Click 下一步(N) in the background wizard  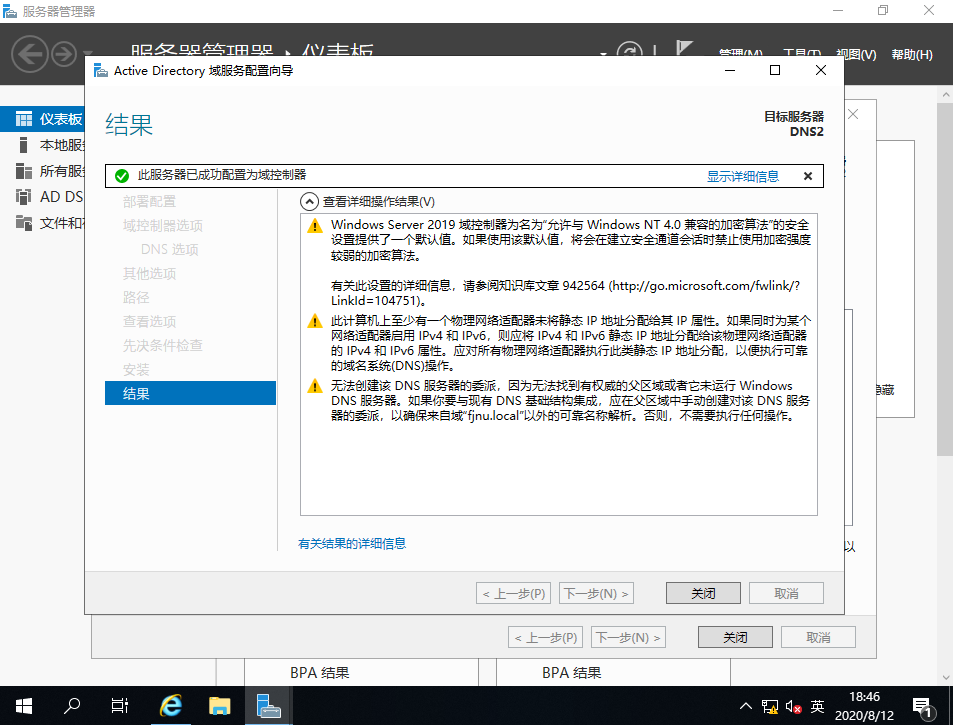pyautogui.click(x=628, y=637)
